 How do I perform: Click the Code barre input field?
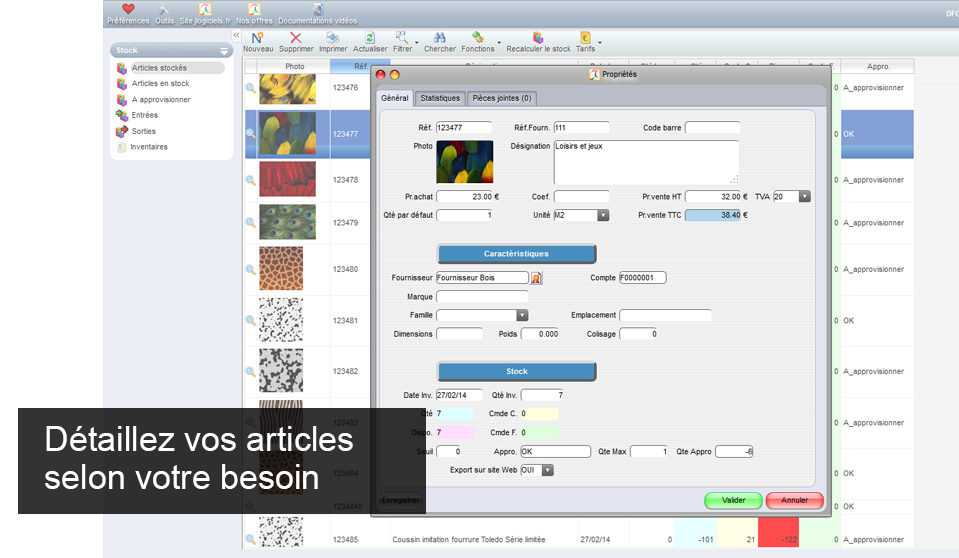click(x=713, y=128)
